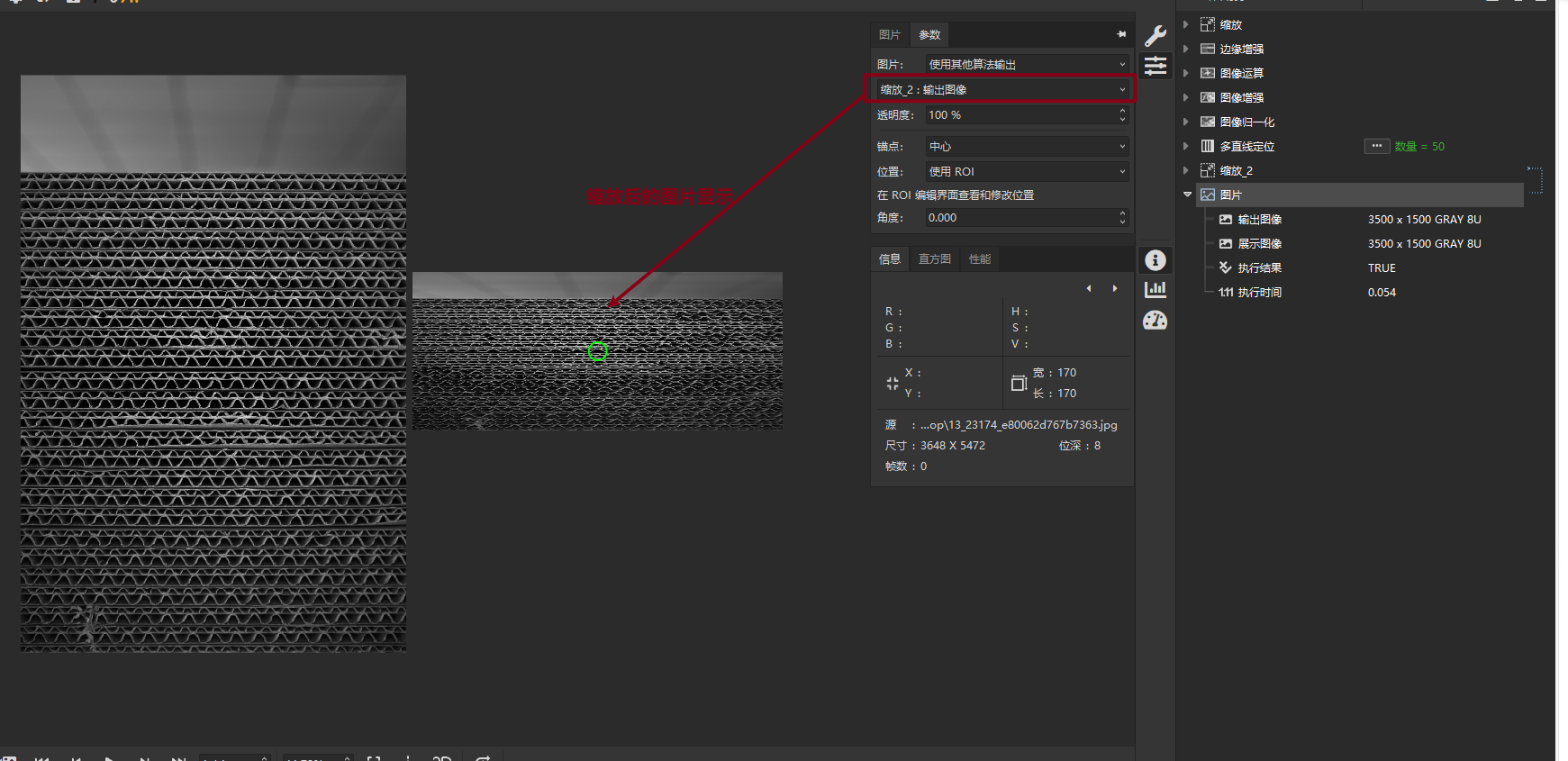
Task: Open the performance gauge icon
Action: point(1156,321)
